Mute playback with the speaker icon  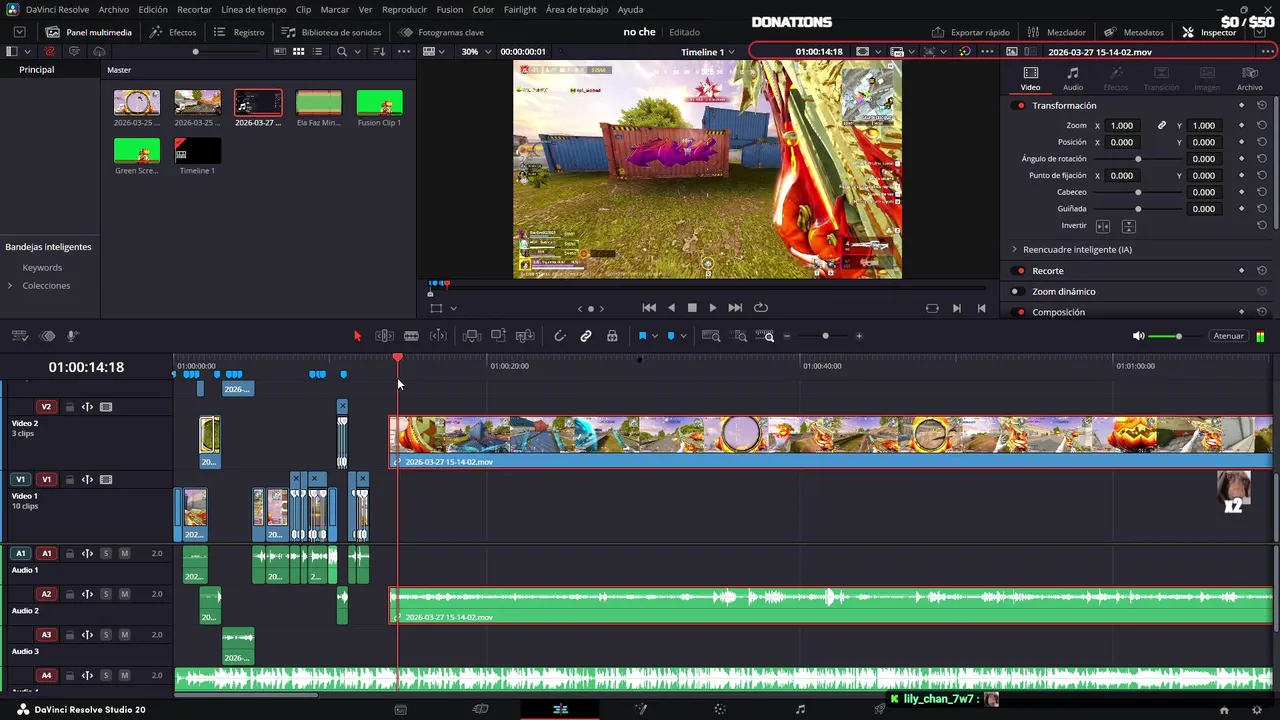click(1138, 336)
